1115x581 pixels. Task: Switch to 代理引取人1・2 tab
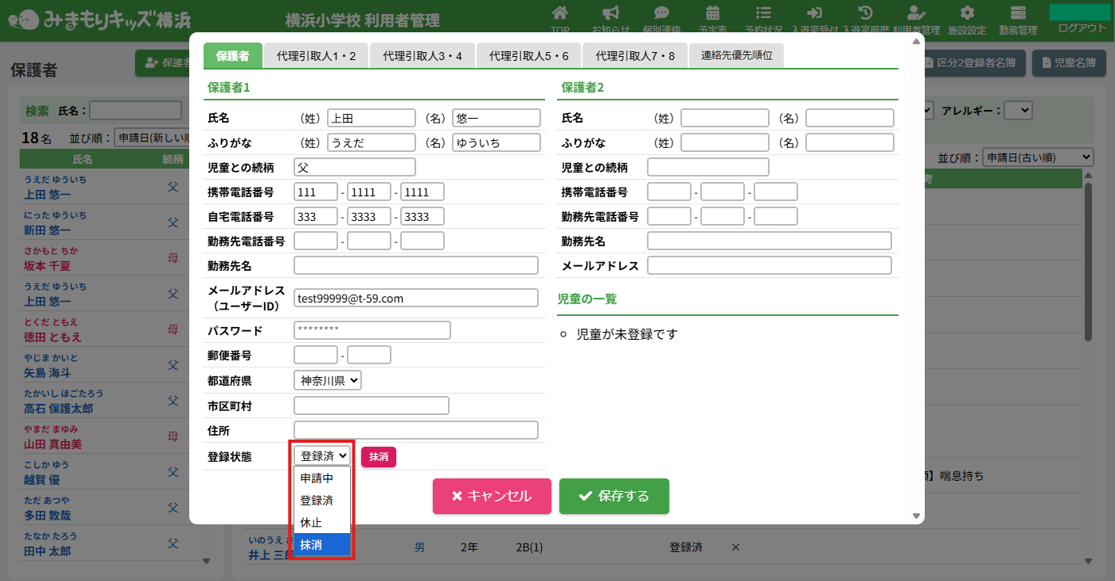click(316, 56)
